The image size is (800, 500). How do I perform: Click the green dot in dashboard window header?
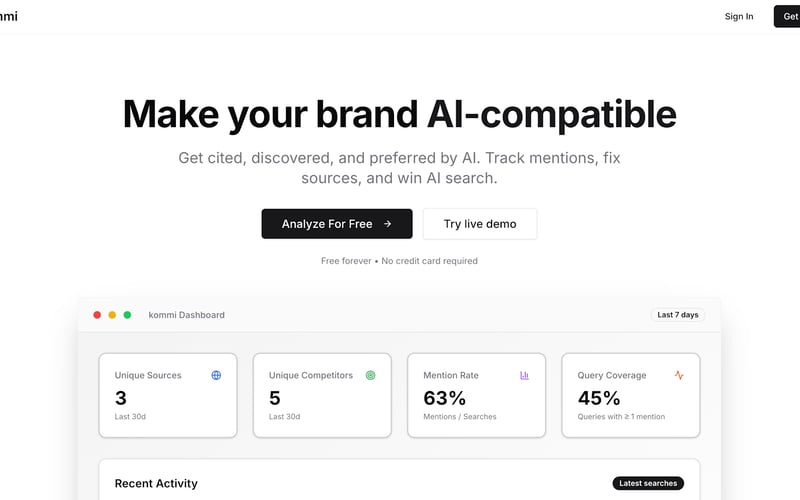pos(127,315)
